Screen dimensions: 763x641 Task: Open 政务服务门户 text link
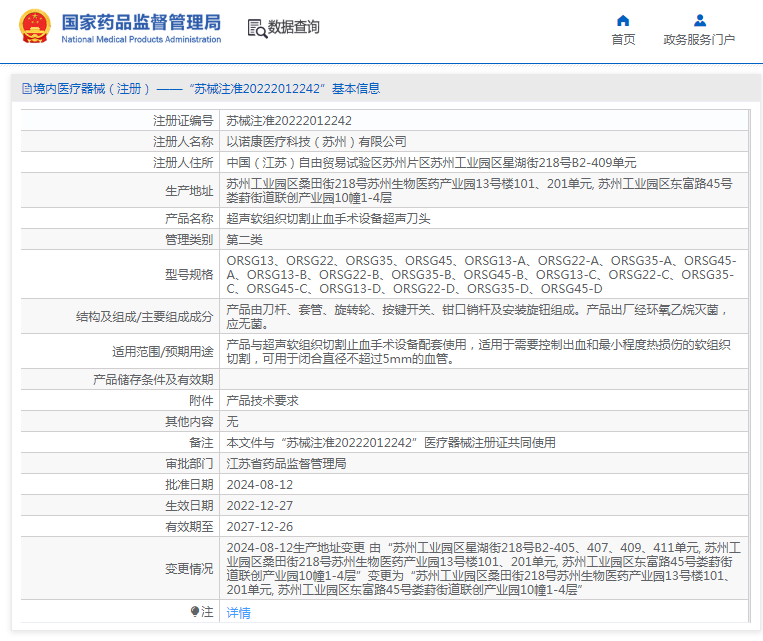pos(699,39)
